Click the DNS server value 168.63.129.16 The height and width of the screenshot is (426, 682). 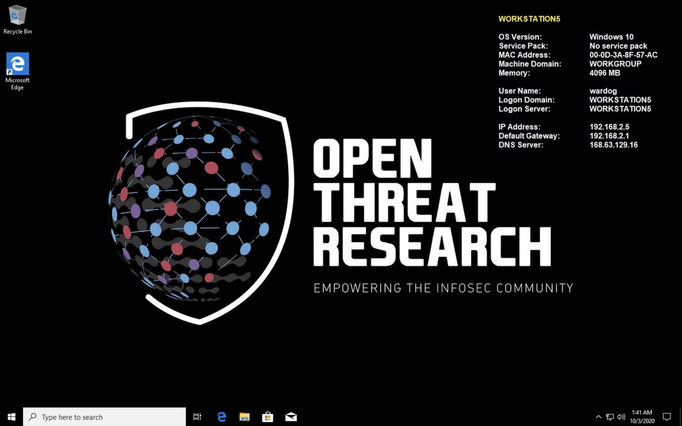613,145
